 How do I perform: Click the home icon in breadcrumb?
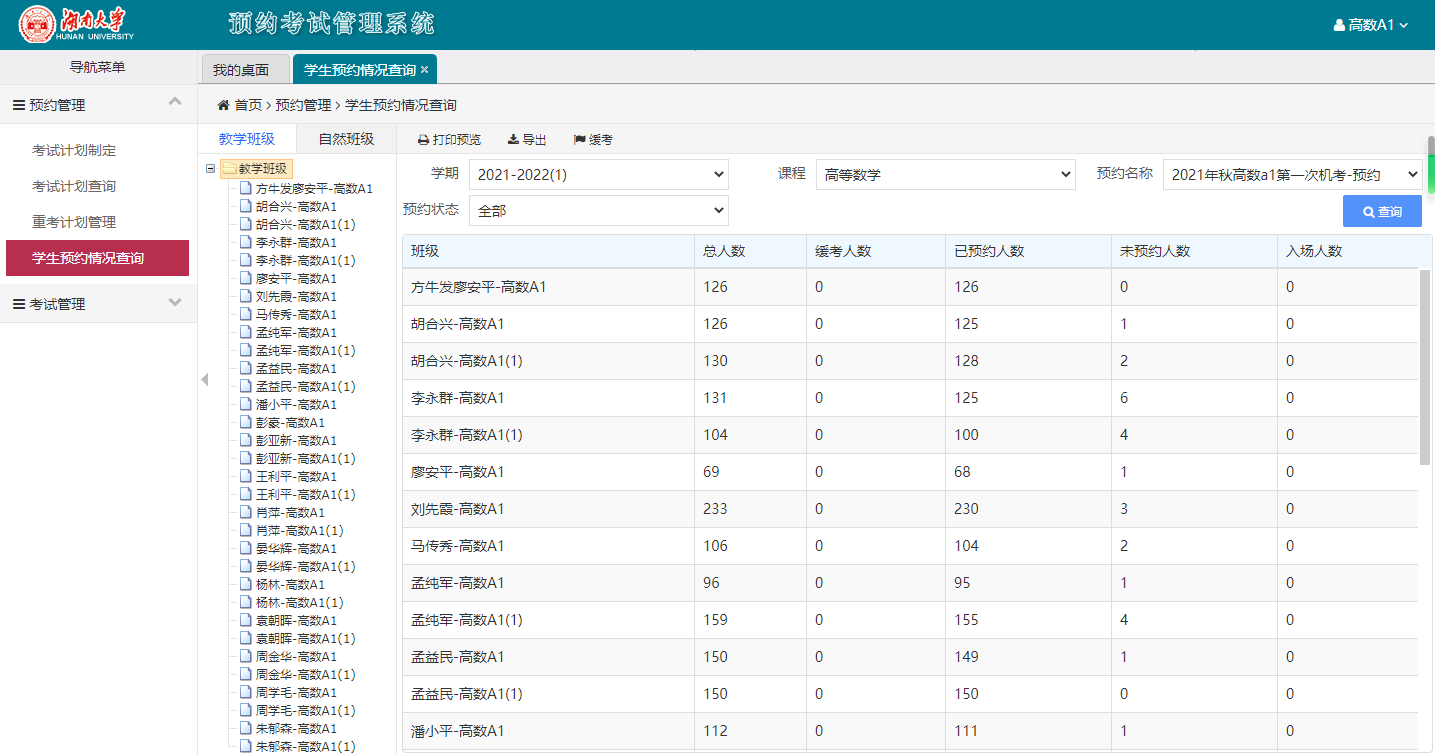pos(224,105)
